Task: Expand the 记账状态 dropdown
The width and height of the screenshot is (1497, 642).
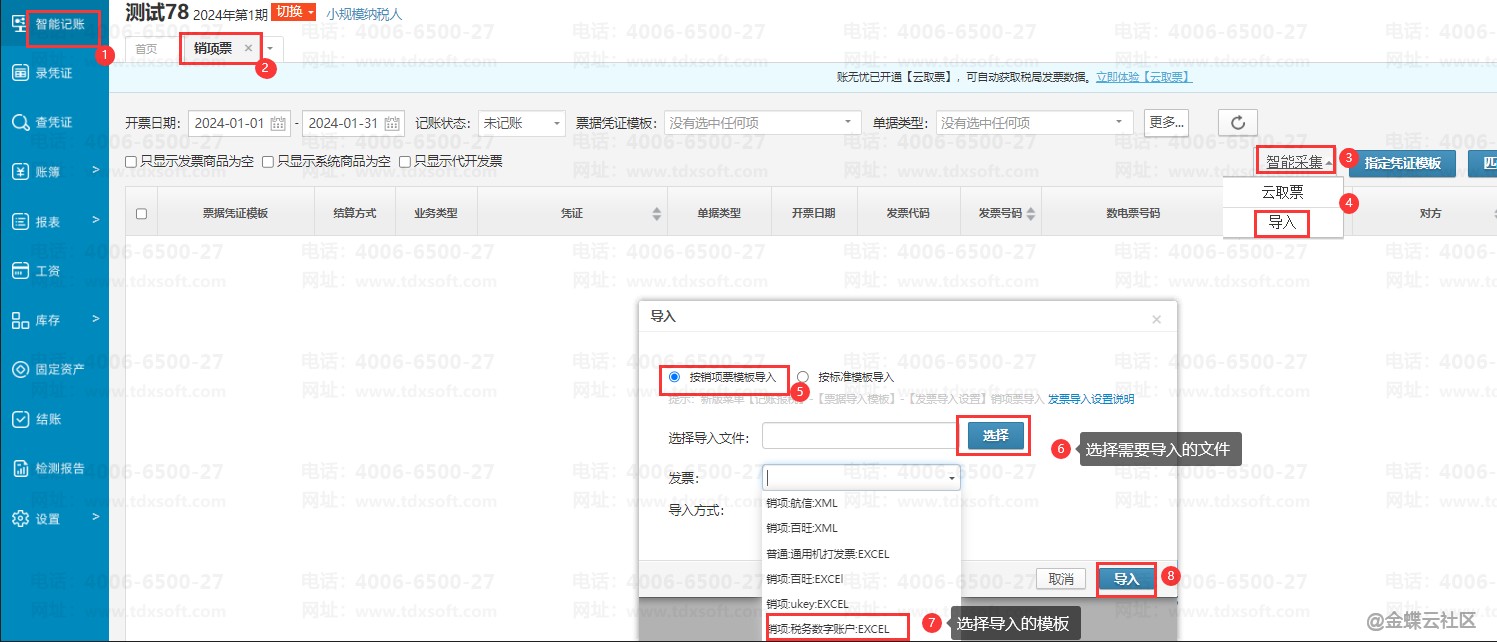Action: click(x=521, y=123)
